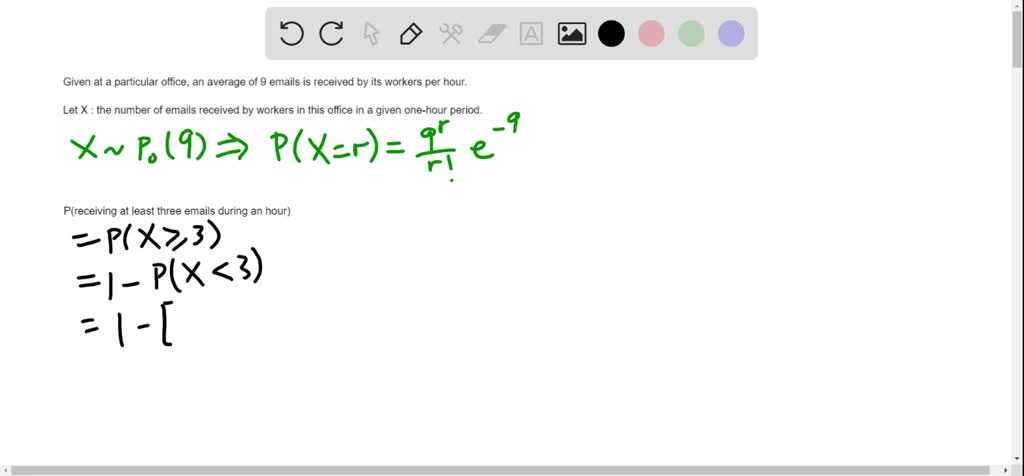The width and height of the screenshot is (1024, 476).
Task: Click the horizontal scrollbar thumb
Action: coord(500,470)
